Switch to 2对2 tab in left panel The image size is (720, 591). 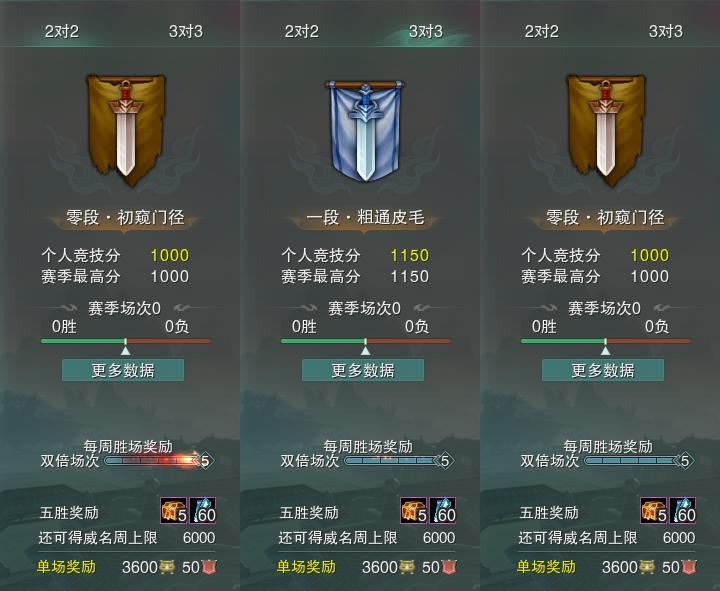click(x=62, y=31)
